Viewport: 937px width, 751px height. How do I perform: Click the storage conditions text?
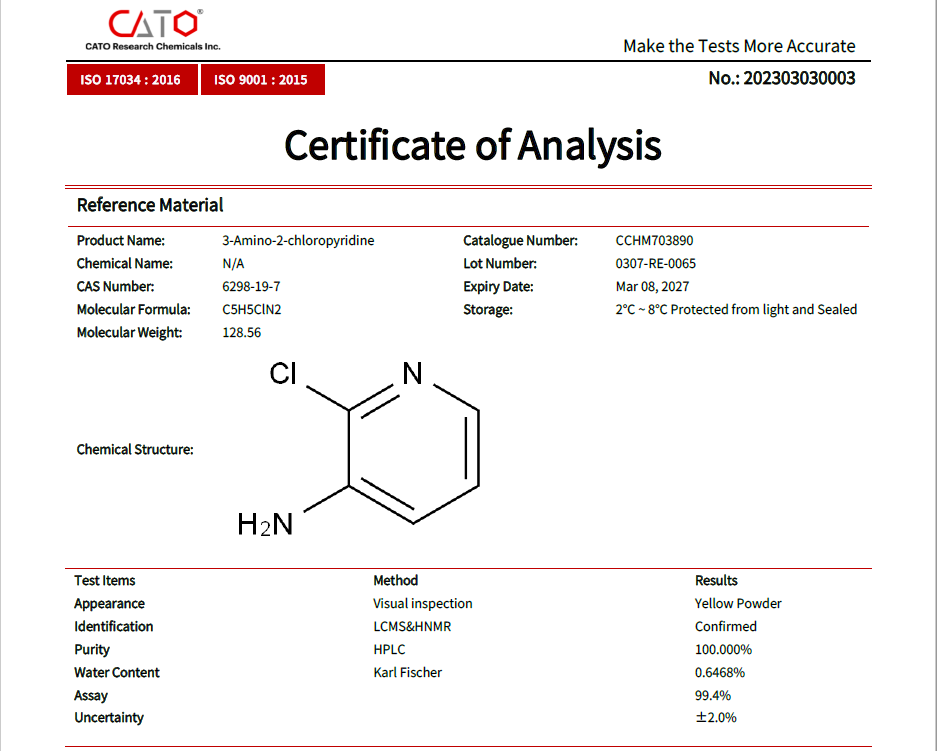736,310
